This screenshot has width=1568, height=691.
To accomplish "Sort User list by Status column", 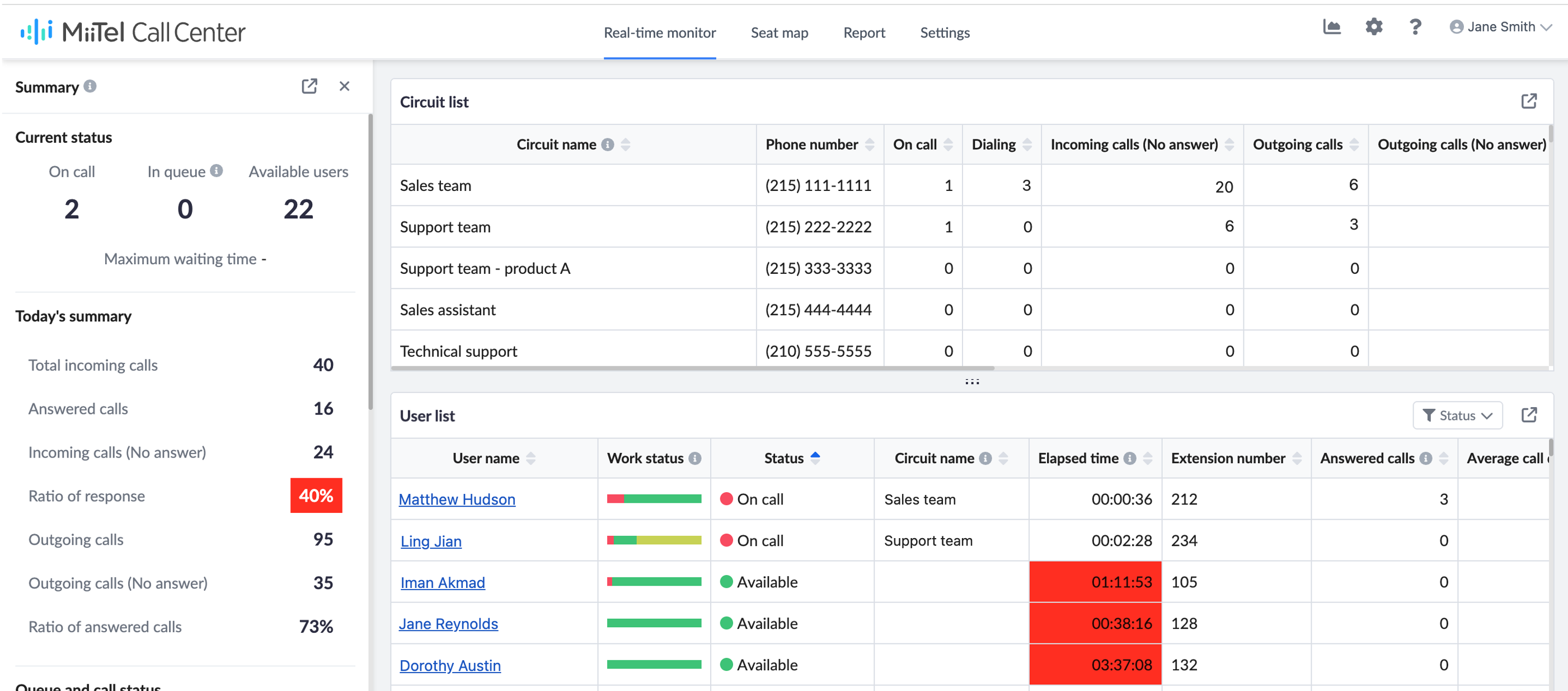I will tap(815, 457).
